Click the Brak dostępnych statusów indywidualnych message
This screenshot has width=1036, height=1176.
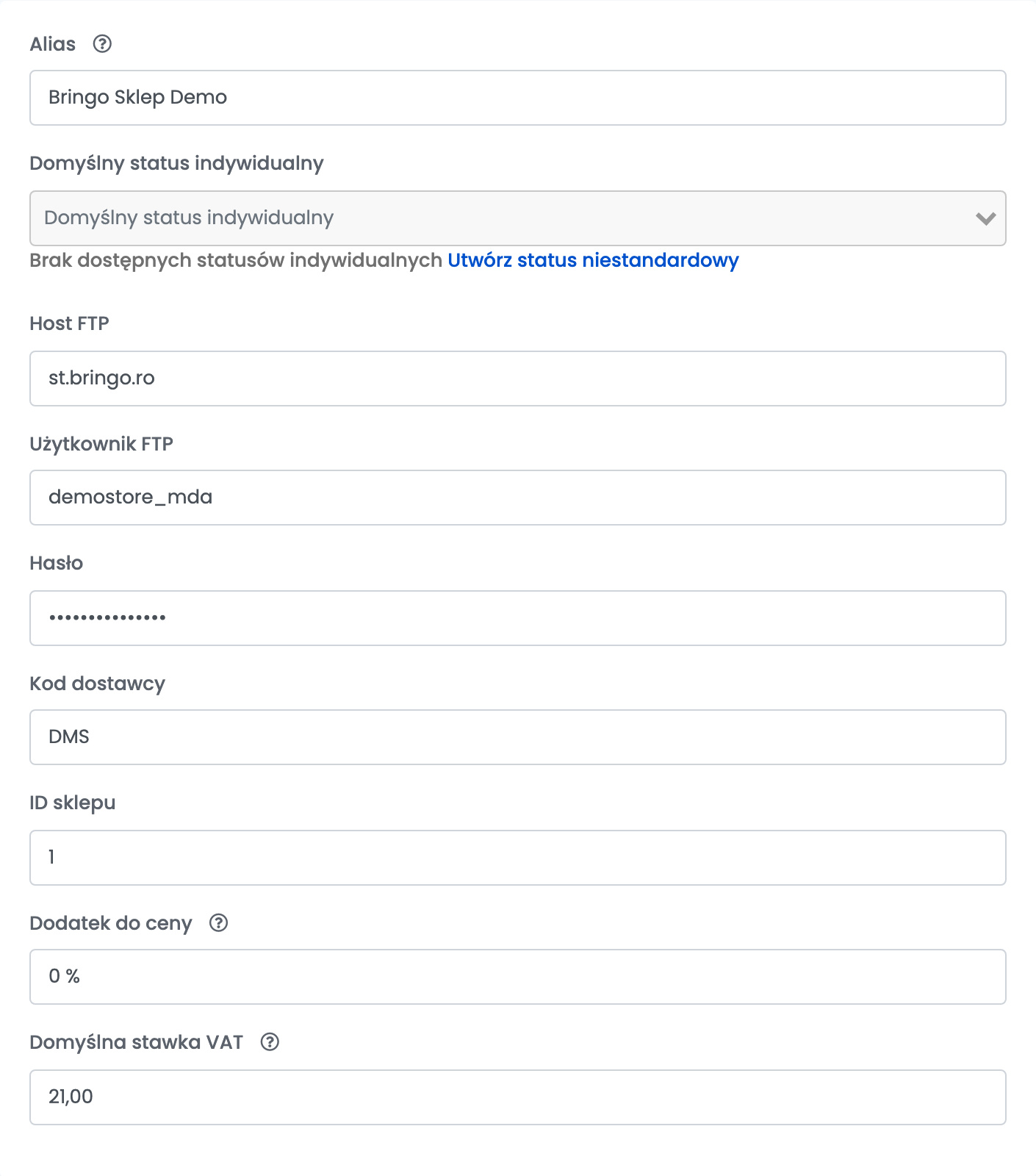coord(236,260)
